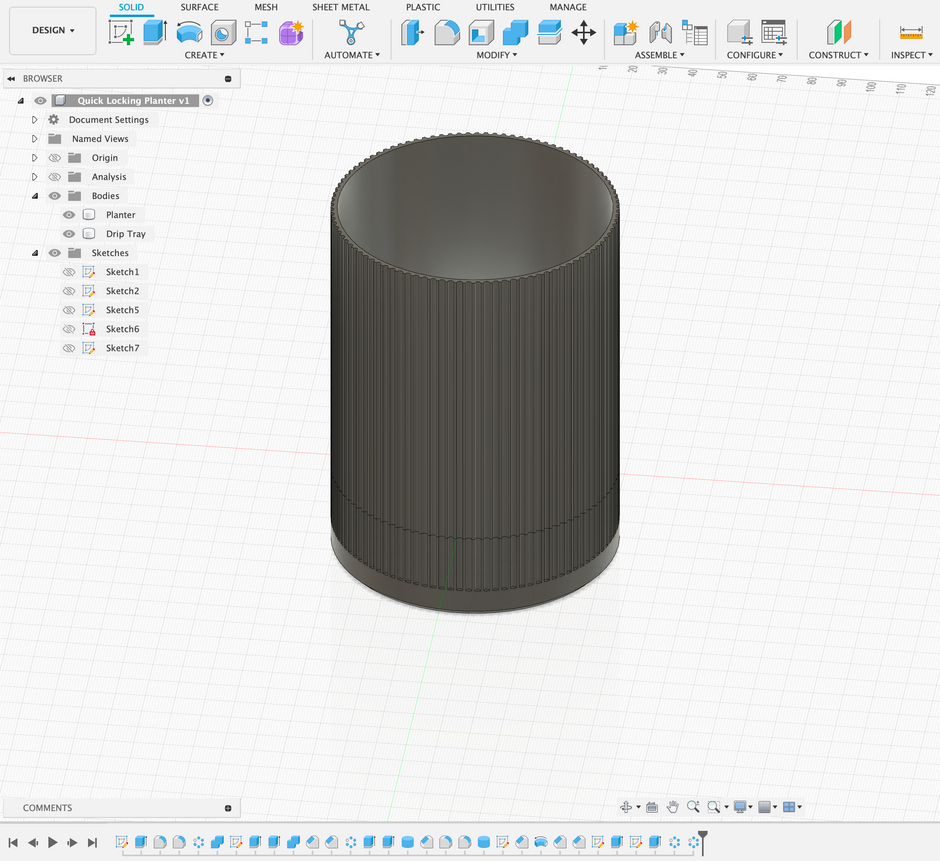Click the Shell tool in Modify
Image resolution: width=940 pixels, height=861 pixels.
click(482, 33)
